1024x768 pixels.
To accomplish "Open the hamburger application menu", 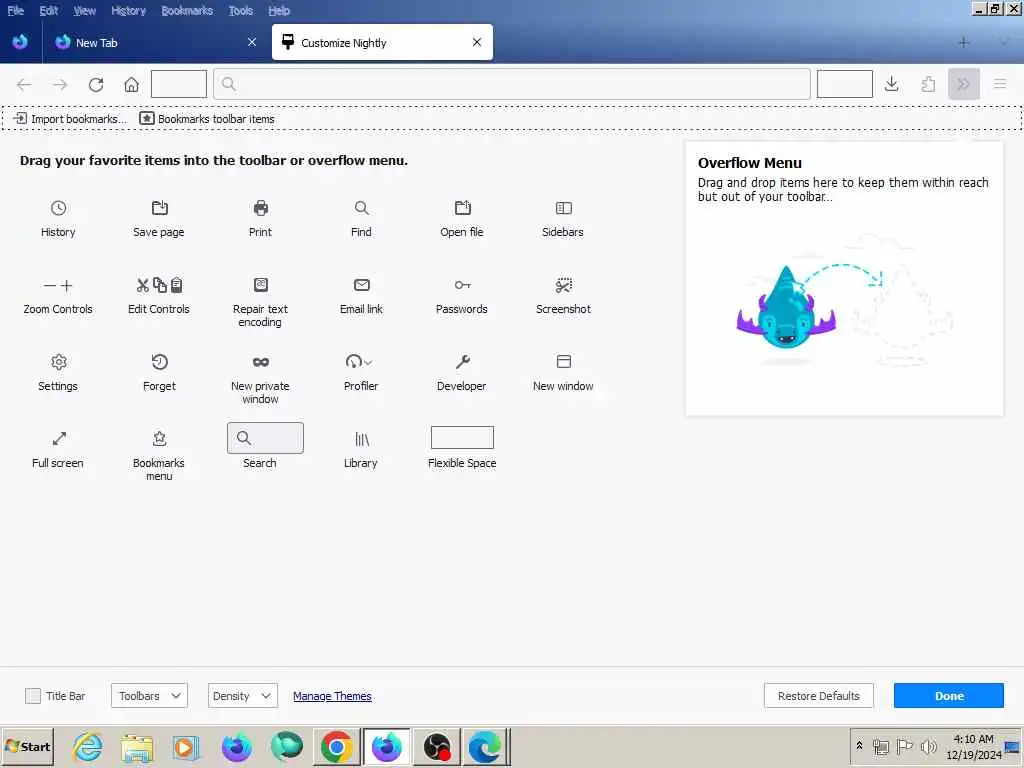I will point(1000,84).
